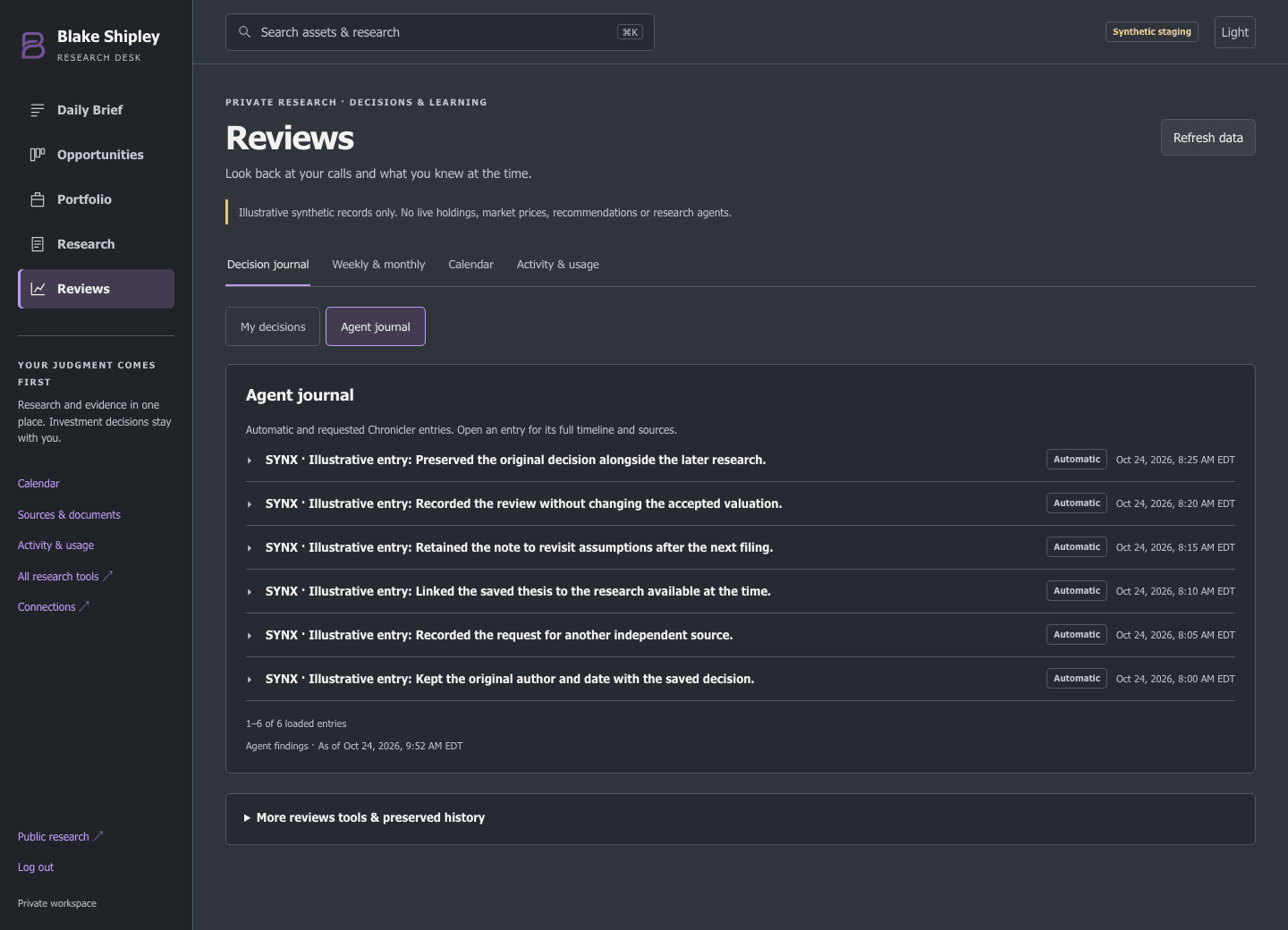Click the 'Oct 24, 2026, 8:10 AM EDT' timestamp
This screenshot has height=930, width=1288.
(1175, 591)
